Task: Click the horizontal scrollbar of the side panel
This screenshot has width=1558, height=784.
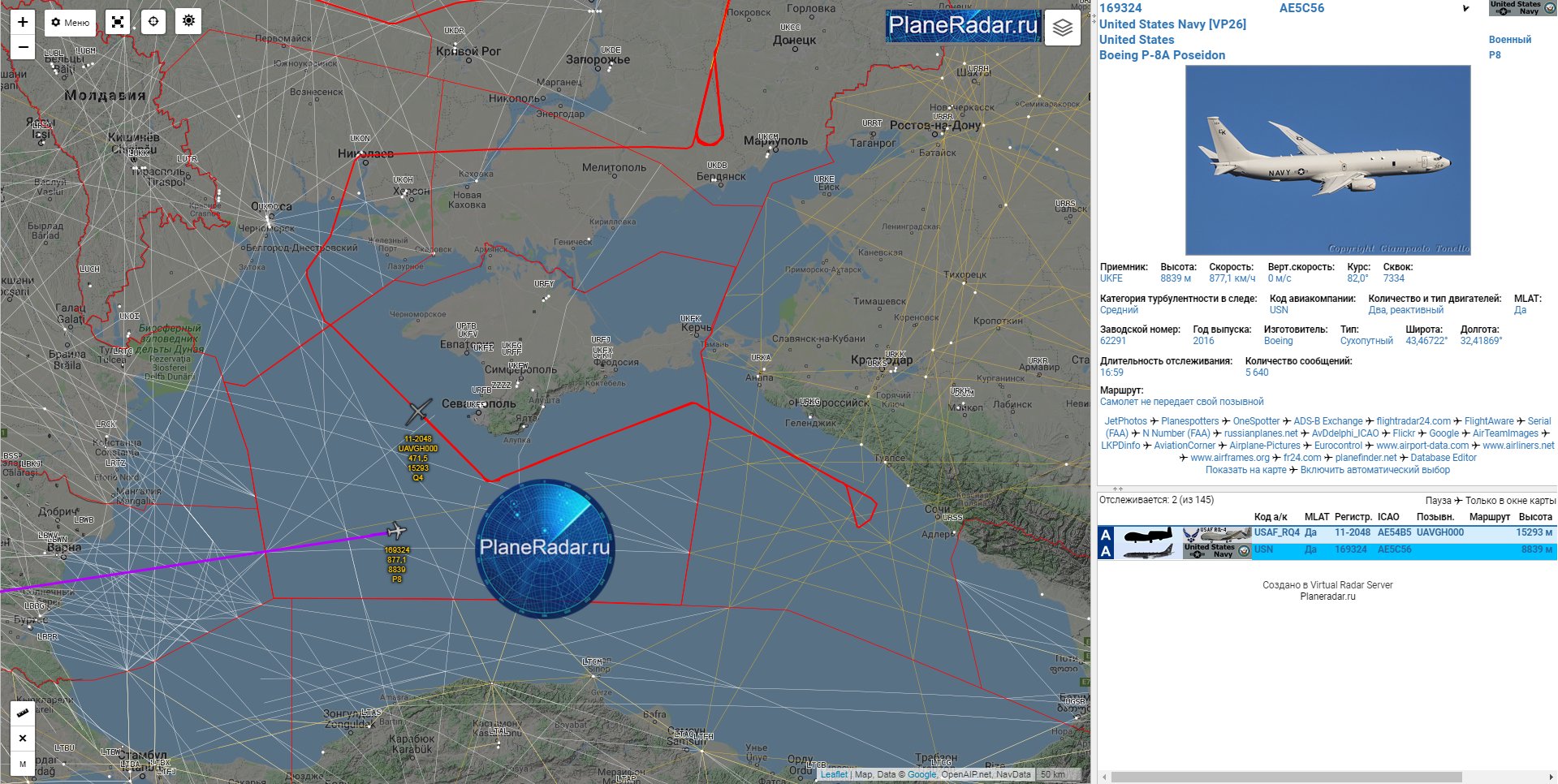Action: pos(1286,778)
